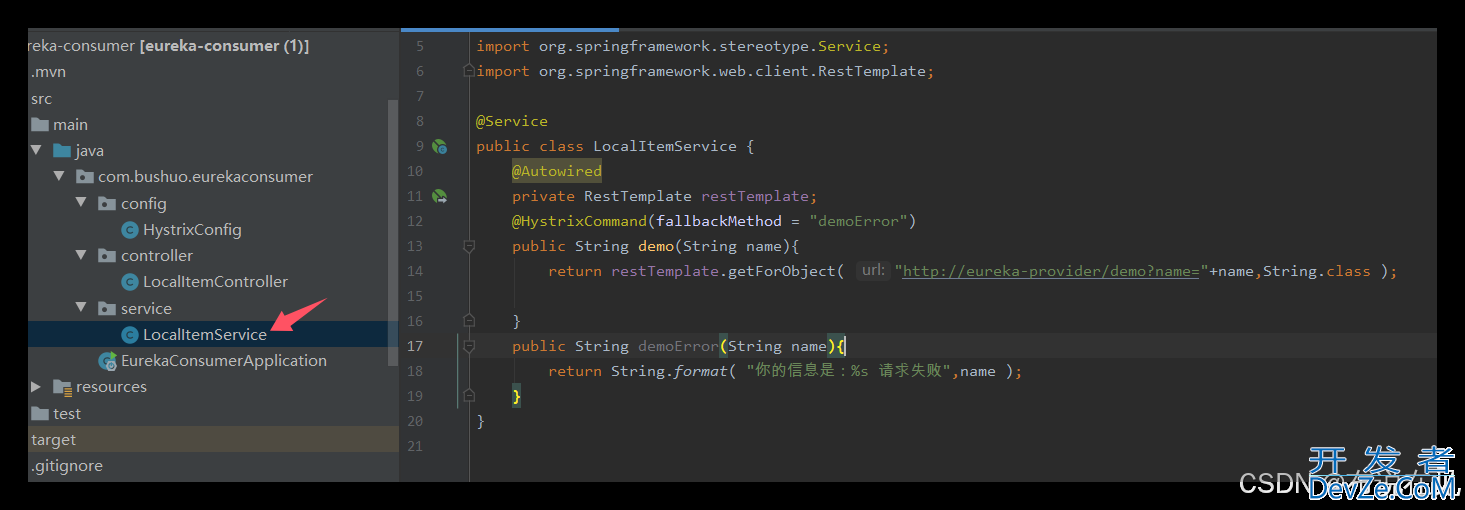The image size is (1465, 510).
Task: Toggle fold marker on line 13
Action: [x=468, y=246]
